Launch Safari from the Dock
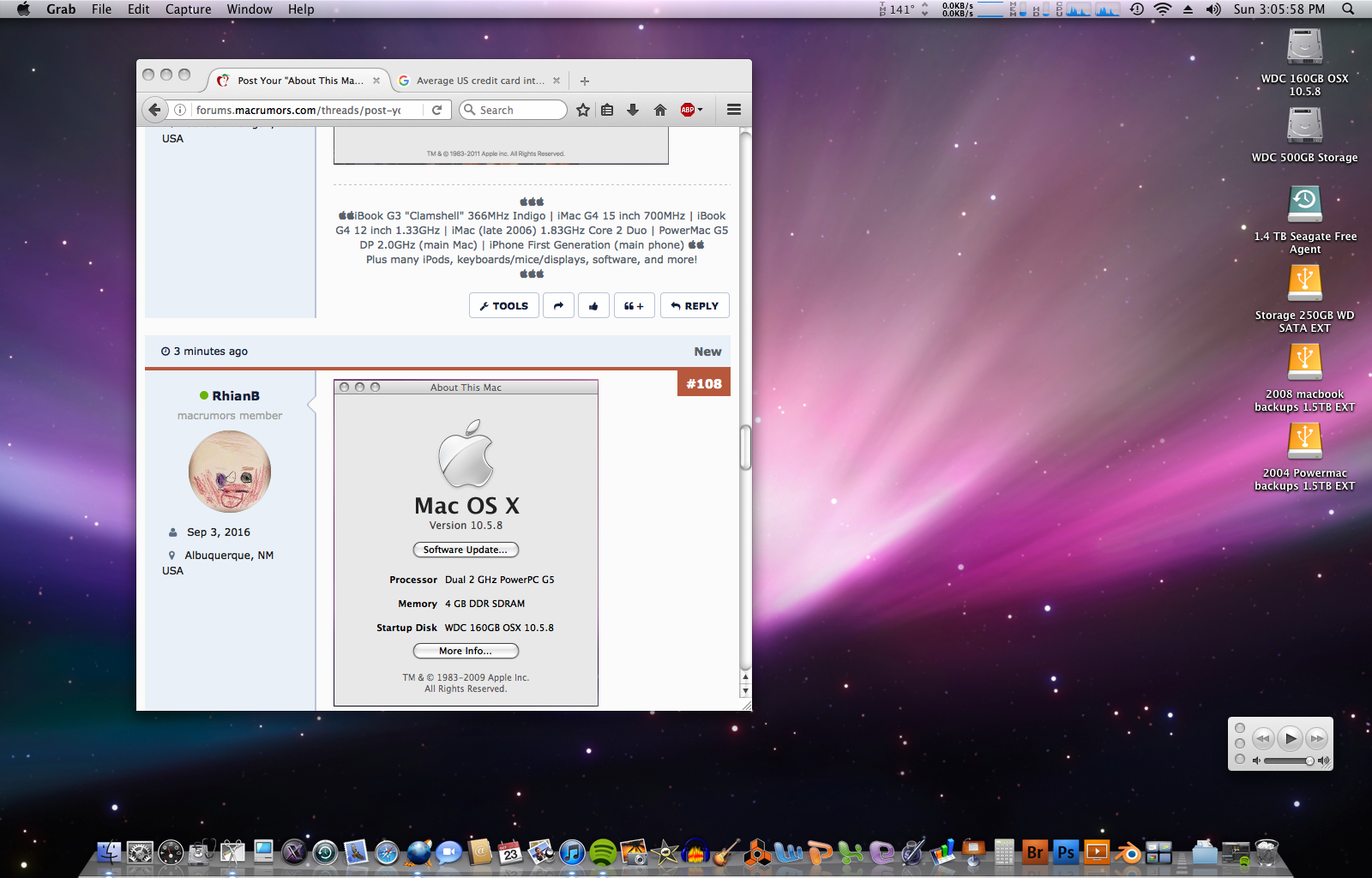Viewport: 1372px width, 878px height. click(387, 852)
